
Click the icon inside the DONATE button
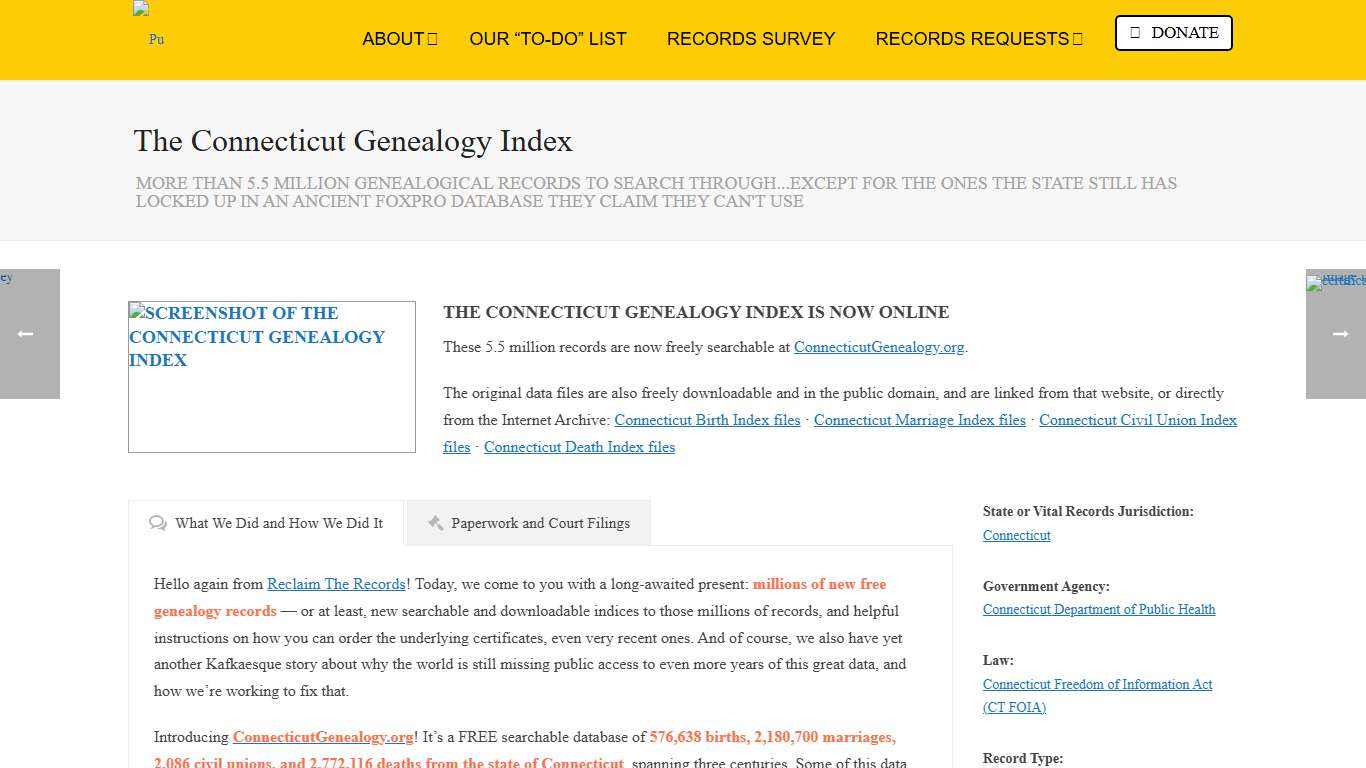(x=1135, y=32)
